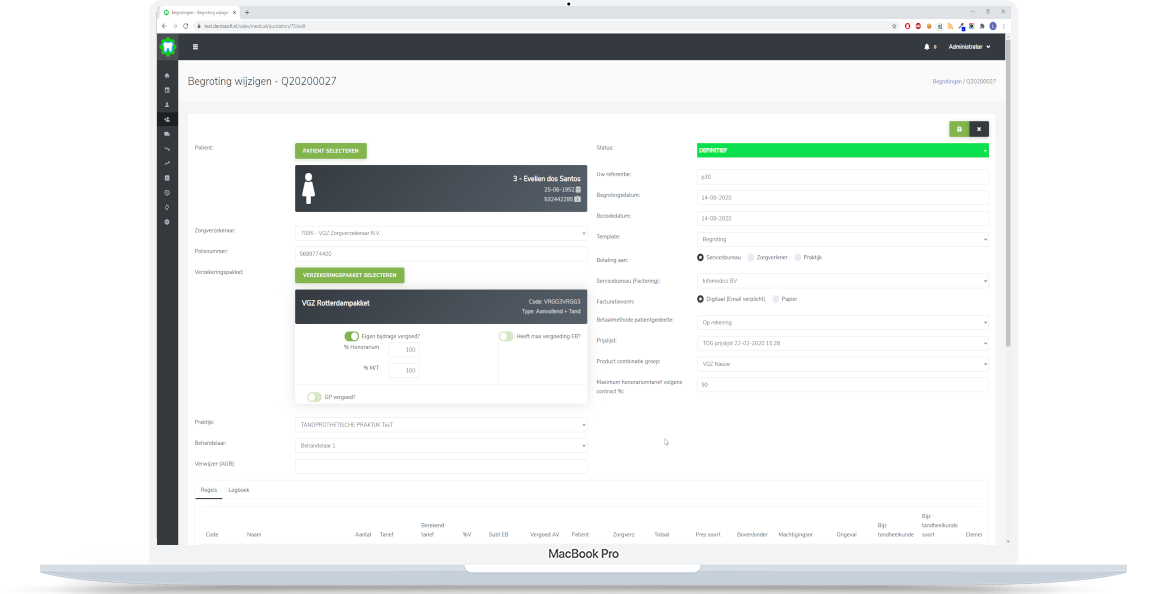Click the 'Patient selecteren' button

click(331, 151)
